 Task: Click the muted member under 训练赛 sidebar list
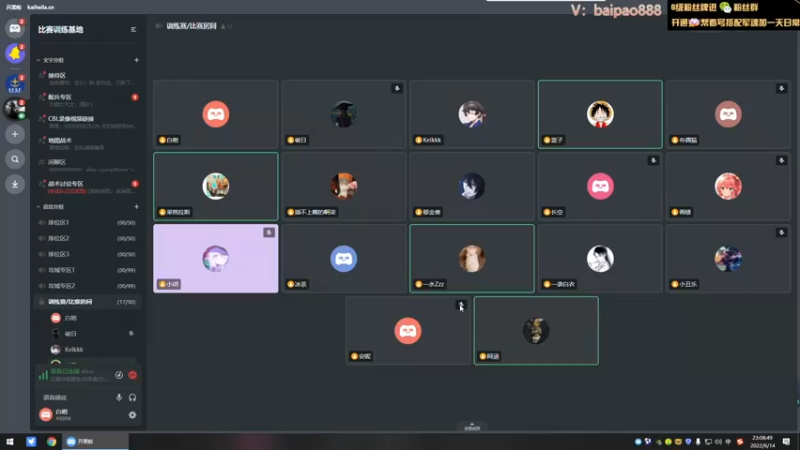click(x=92, y=334)
